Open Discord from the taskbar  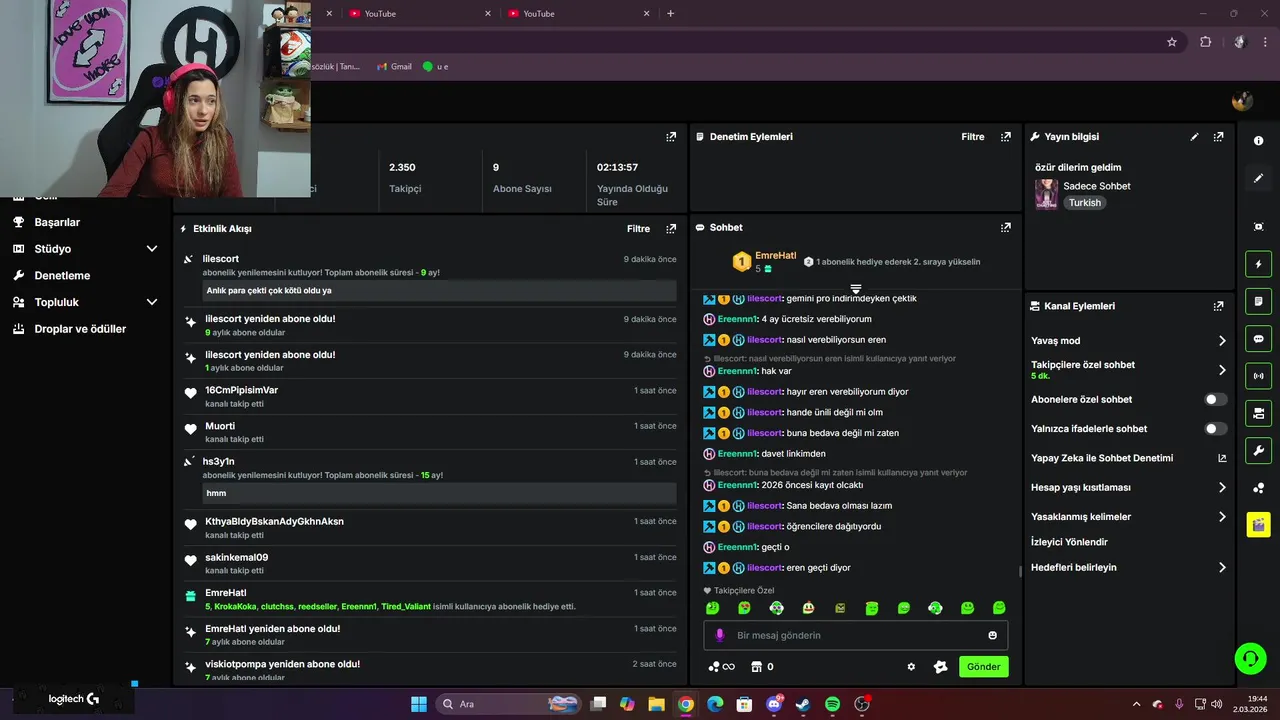pyautogui.click(x=774, y=704)
